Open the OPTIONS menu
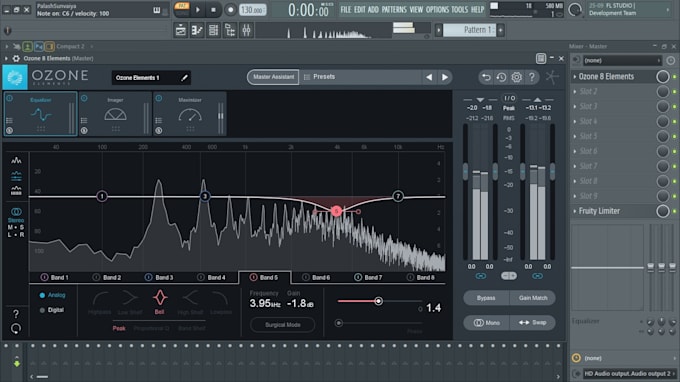680x382 pixels. click(437, 10)
